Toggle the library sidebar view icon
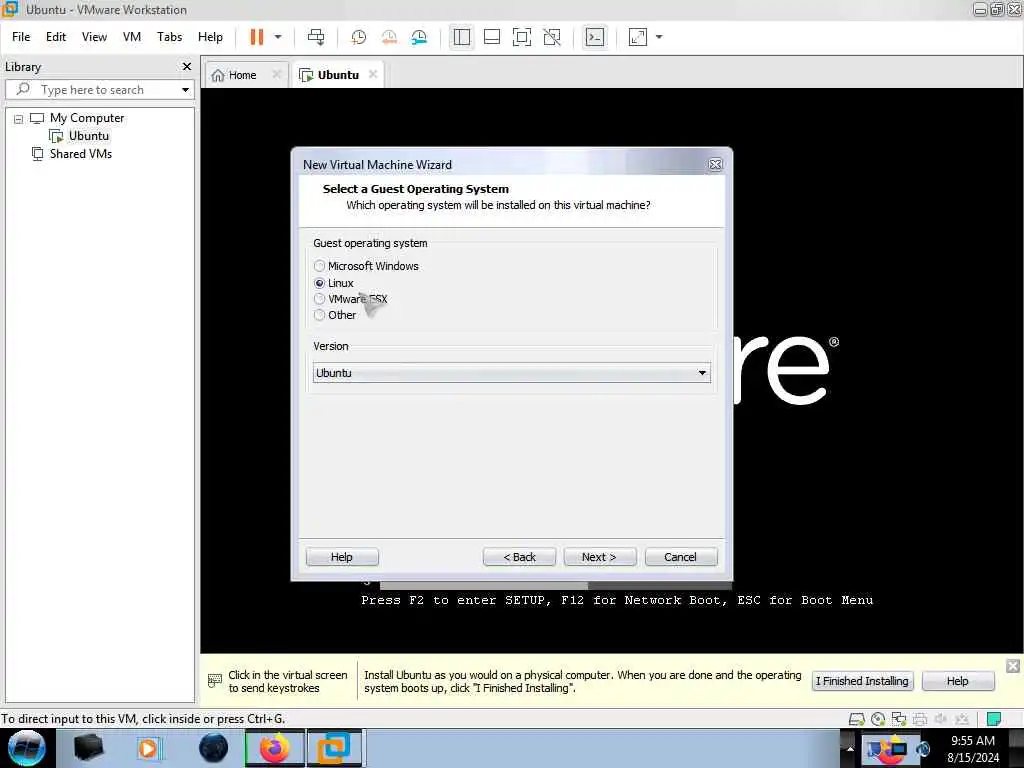Screen dimensions: 1024x768 tap(462, 37)
